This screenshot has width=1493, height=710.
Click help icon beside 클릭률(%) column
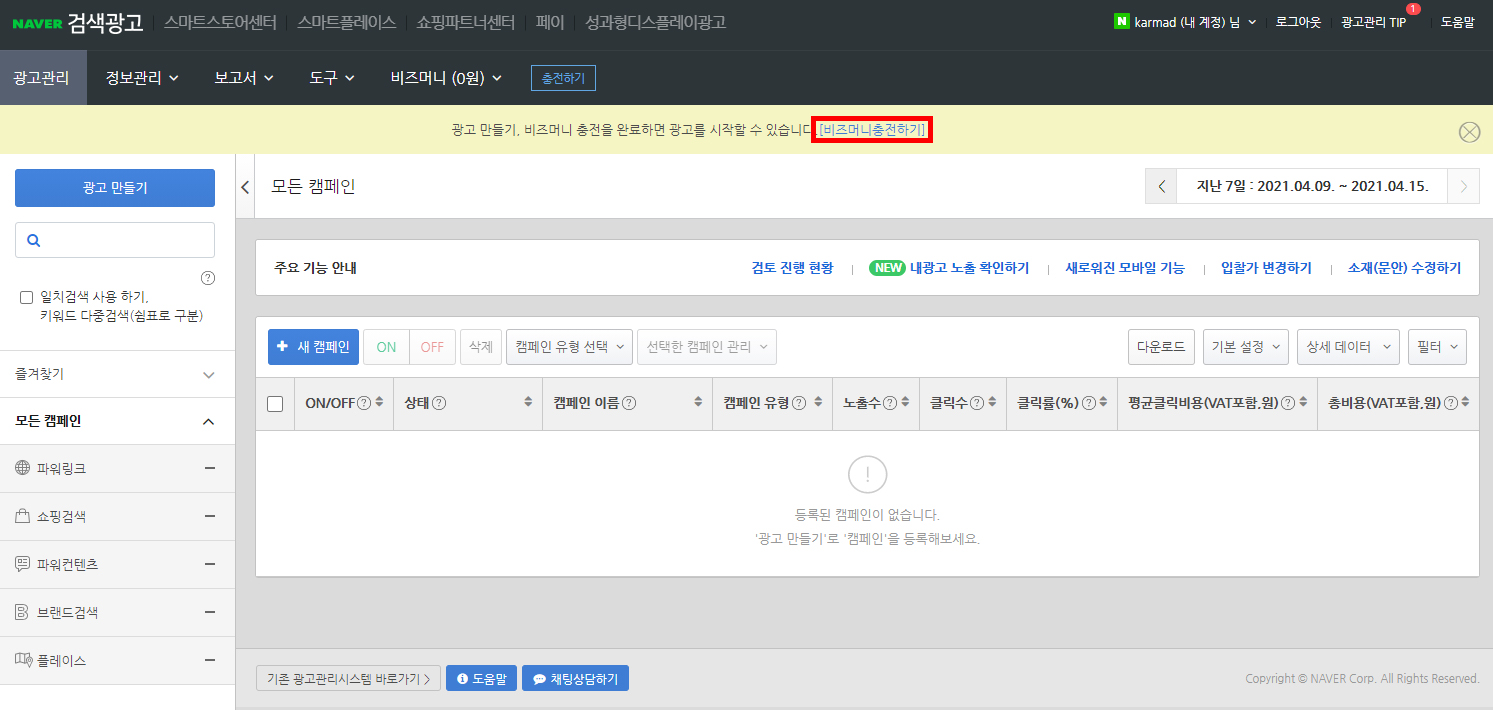point(1087,403)
